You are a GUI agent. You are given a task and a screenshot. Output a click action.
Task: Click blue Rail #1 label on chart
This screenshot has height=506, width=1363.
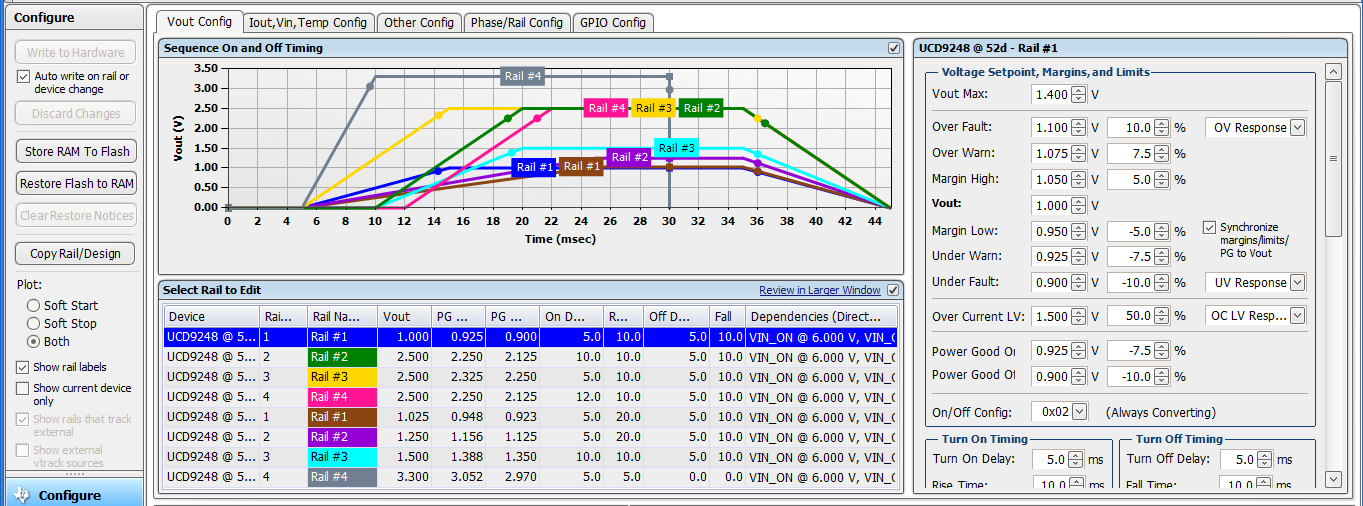[x=535, y=167]
